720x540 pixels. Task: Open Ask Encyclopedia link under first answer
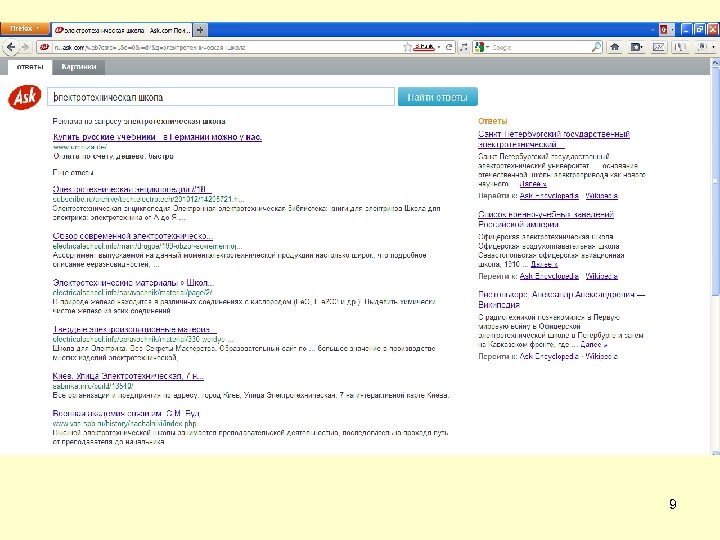(549, 196)
